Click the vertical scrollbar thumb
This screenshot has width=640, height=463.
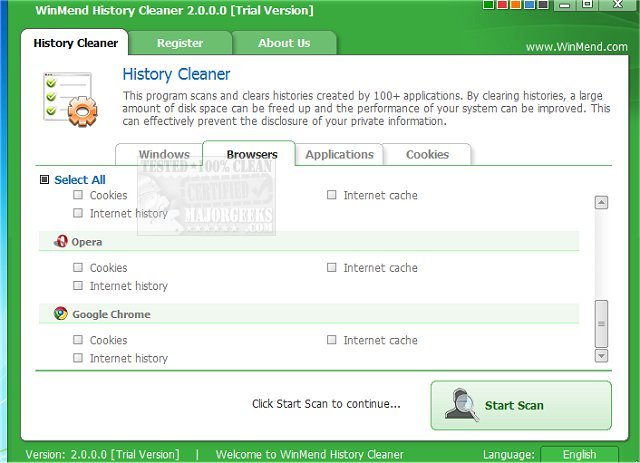[x=601, y=324]
